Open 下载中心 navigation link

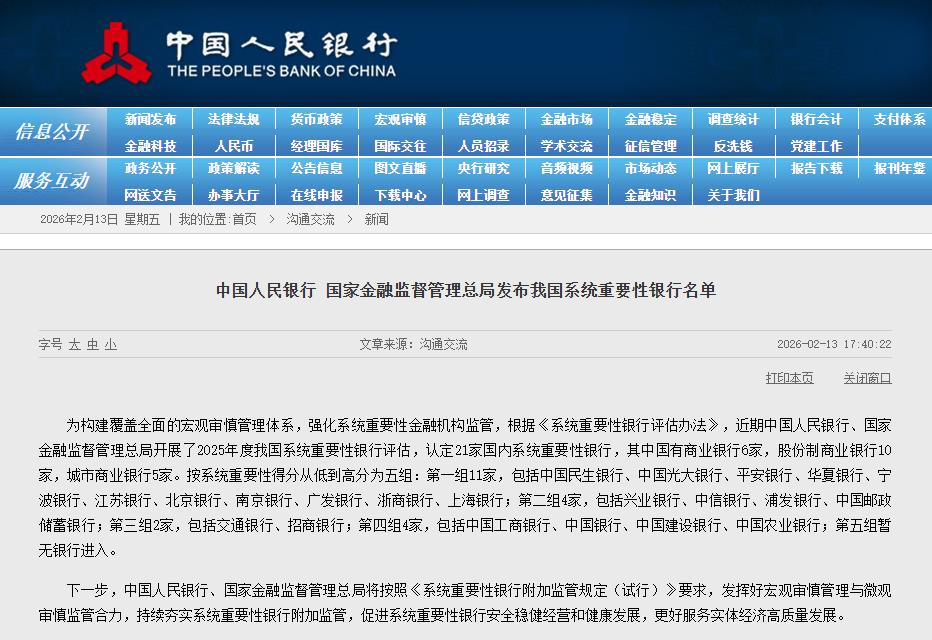400,196
